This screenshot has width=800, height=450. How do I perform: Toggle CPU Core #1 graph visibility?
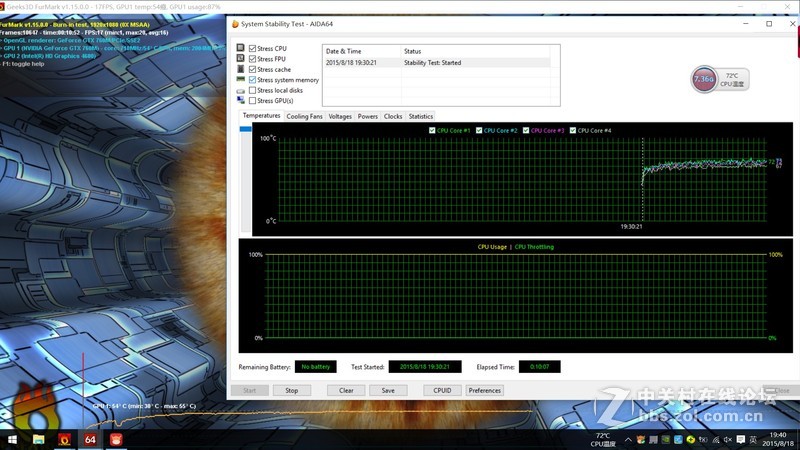click(432, 130)
